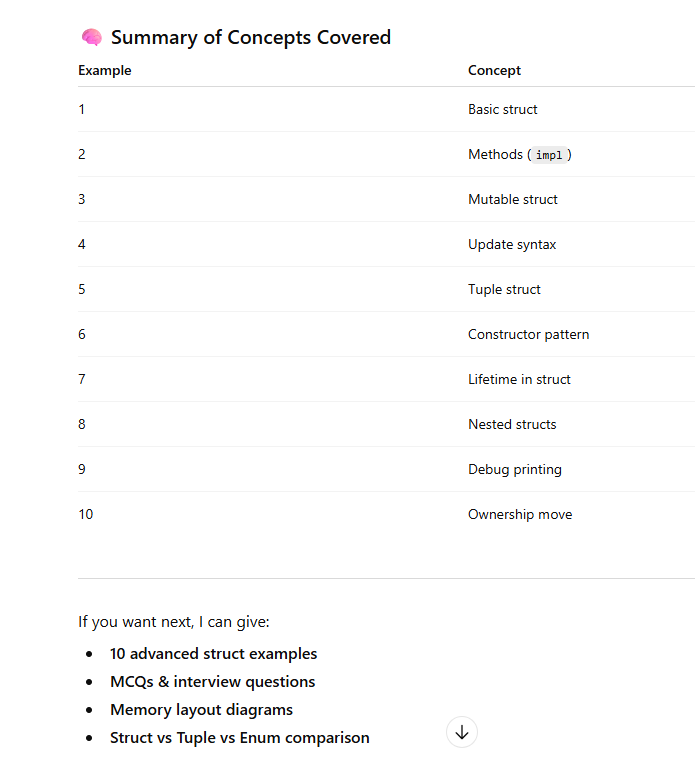Click the Ownership move concept cell
The height and width of the screenshot is (760, 695).
tap(520, 515)
